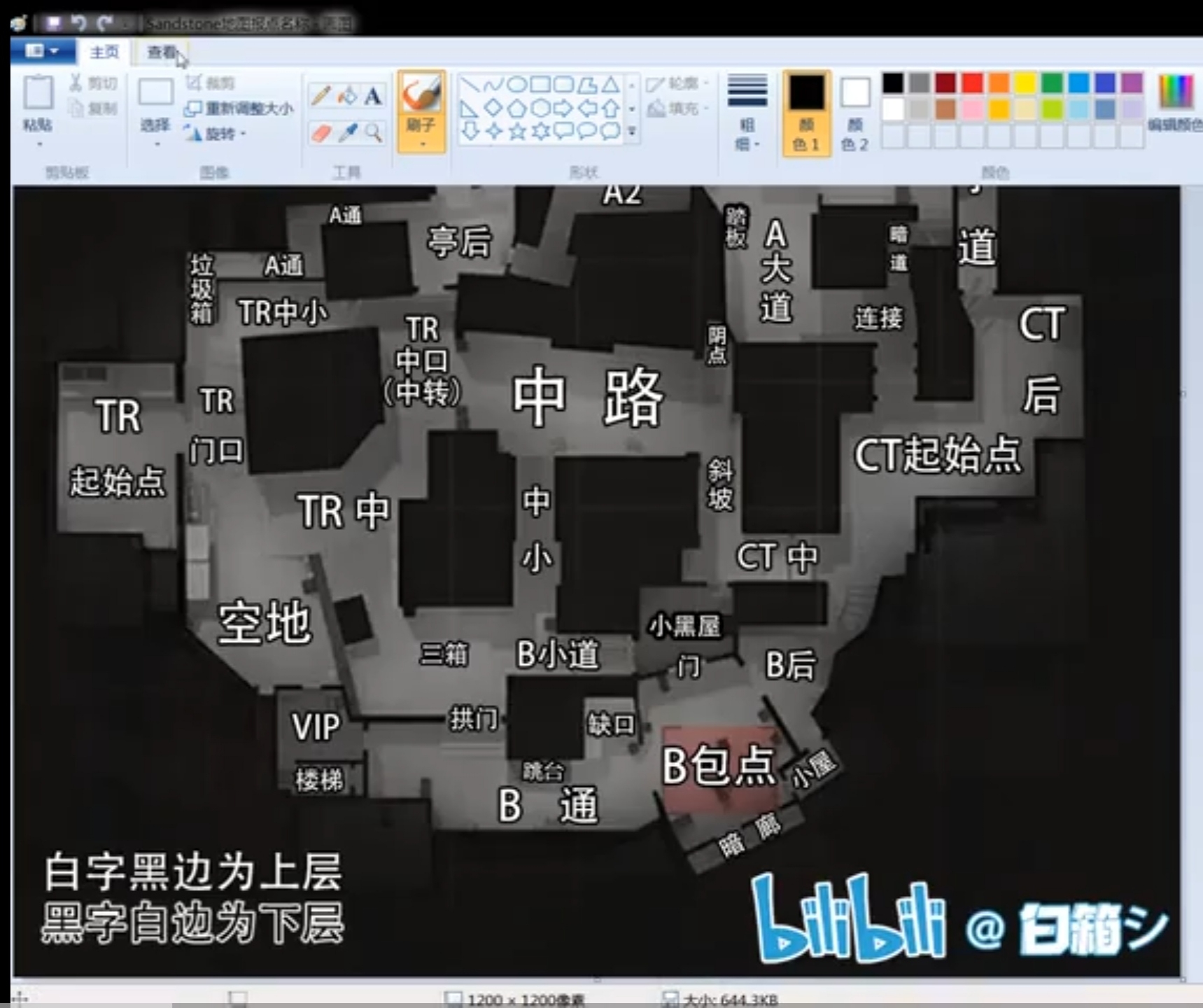
Task: Click status bar text 大小: 644.3KB
Action: [x=731, y=1000]
